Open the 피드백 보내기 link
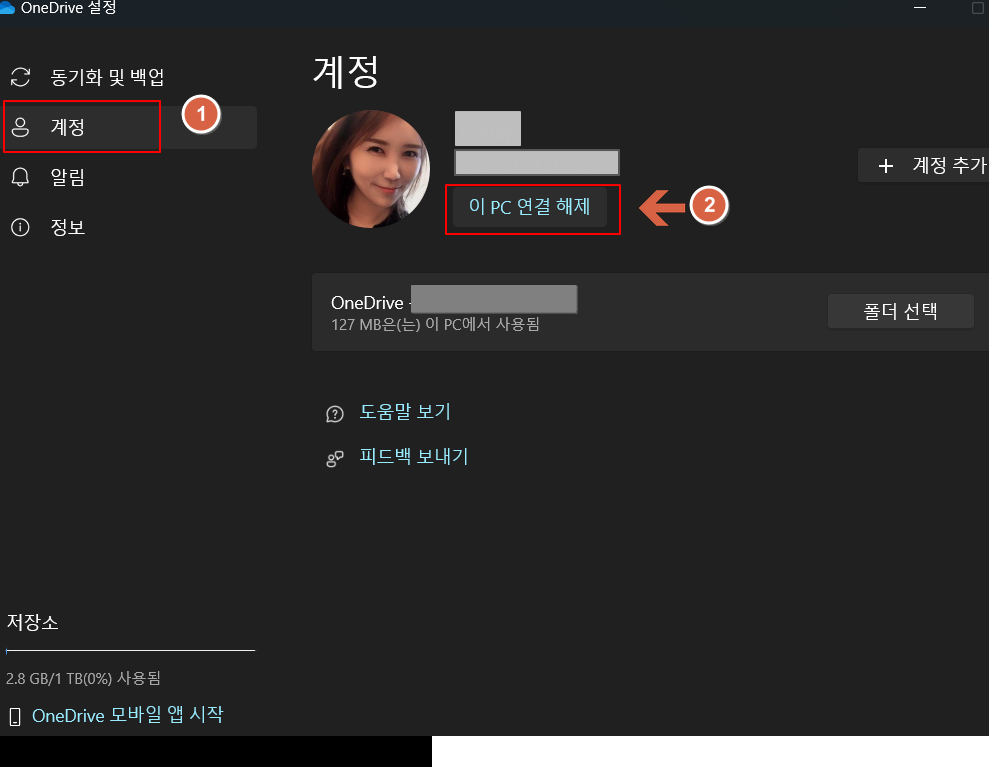989x767 pixels. click(x=414, y=458)
